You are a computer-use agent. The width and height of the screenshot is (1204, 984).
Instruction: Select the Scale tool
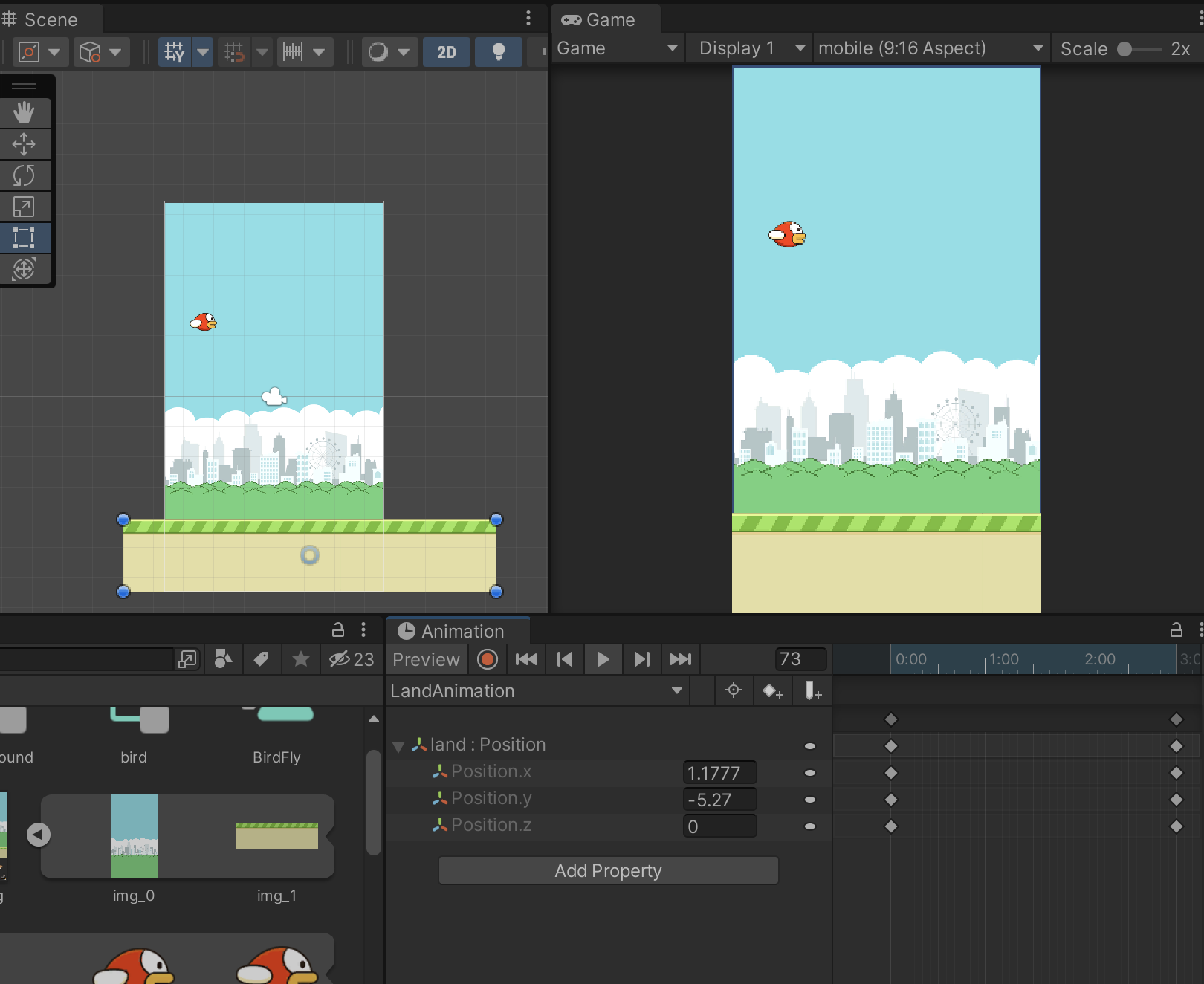tap(24, 207)
